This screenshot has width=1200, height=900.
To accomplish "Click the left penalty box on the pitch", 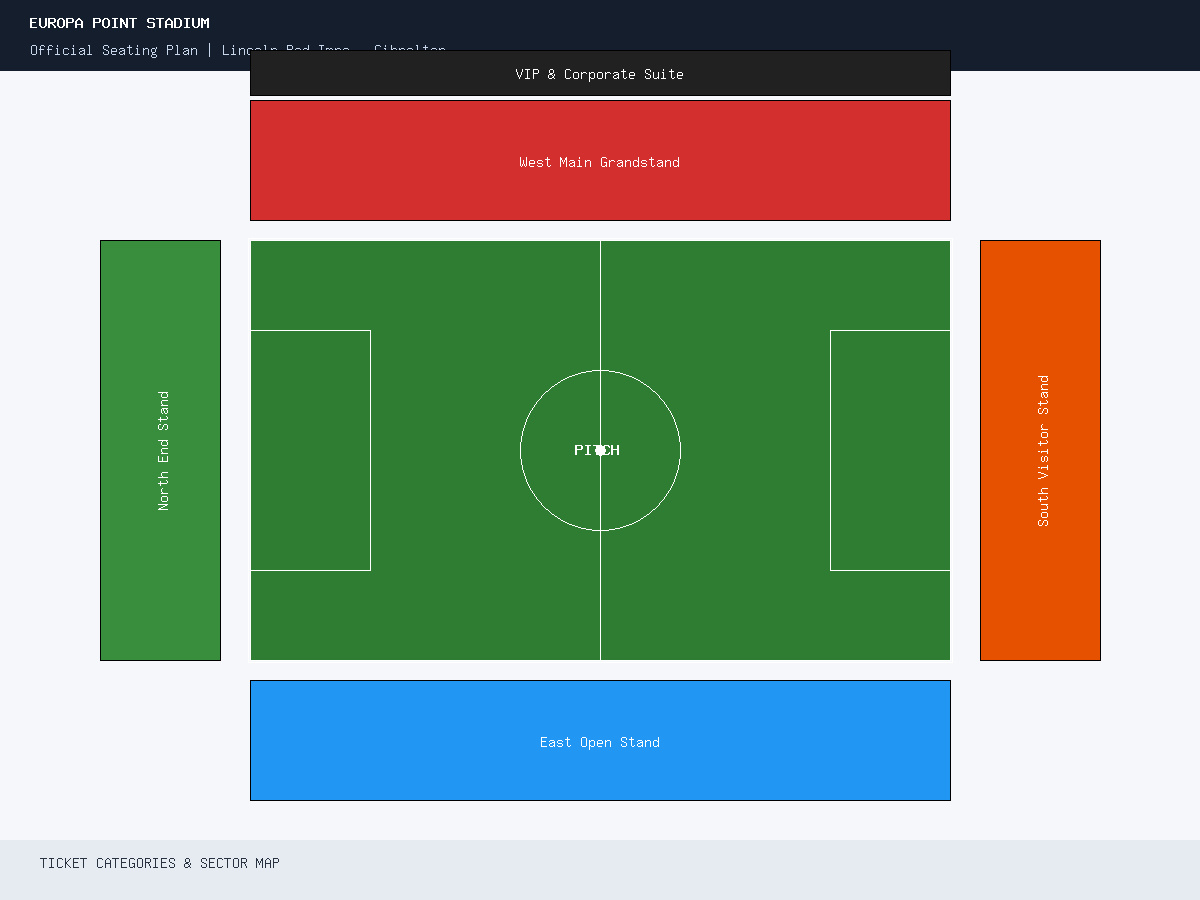I will (x=310, y=450).
